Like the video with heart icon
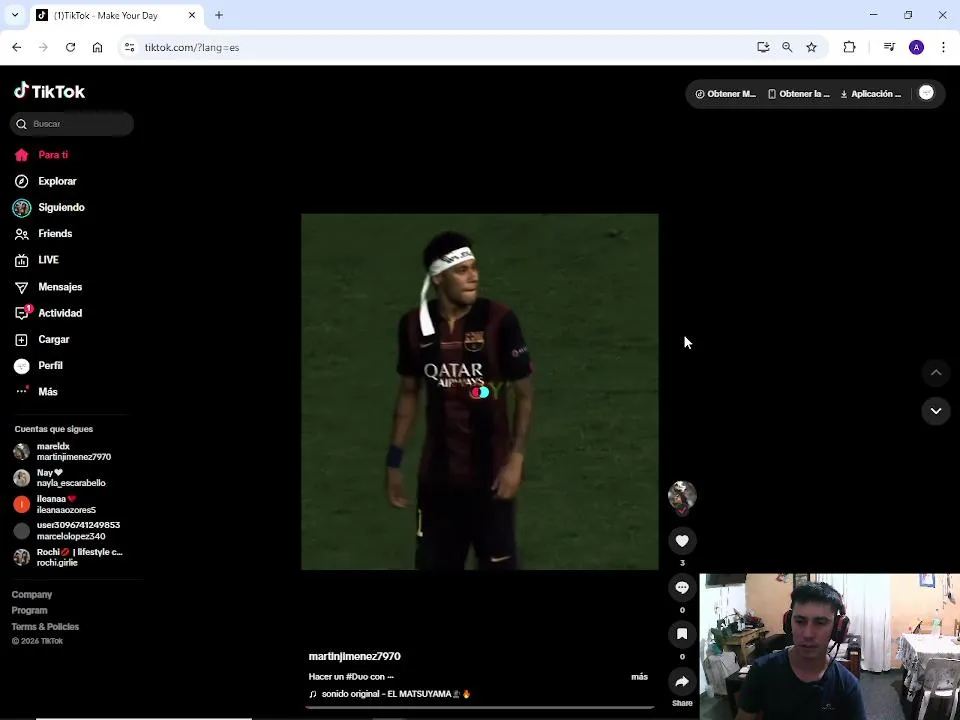Image resolution: width=960 pixels, height=720 pixels. tap(682, 541)
